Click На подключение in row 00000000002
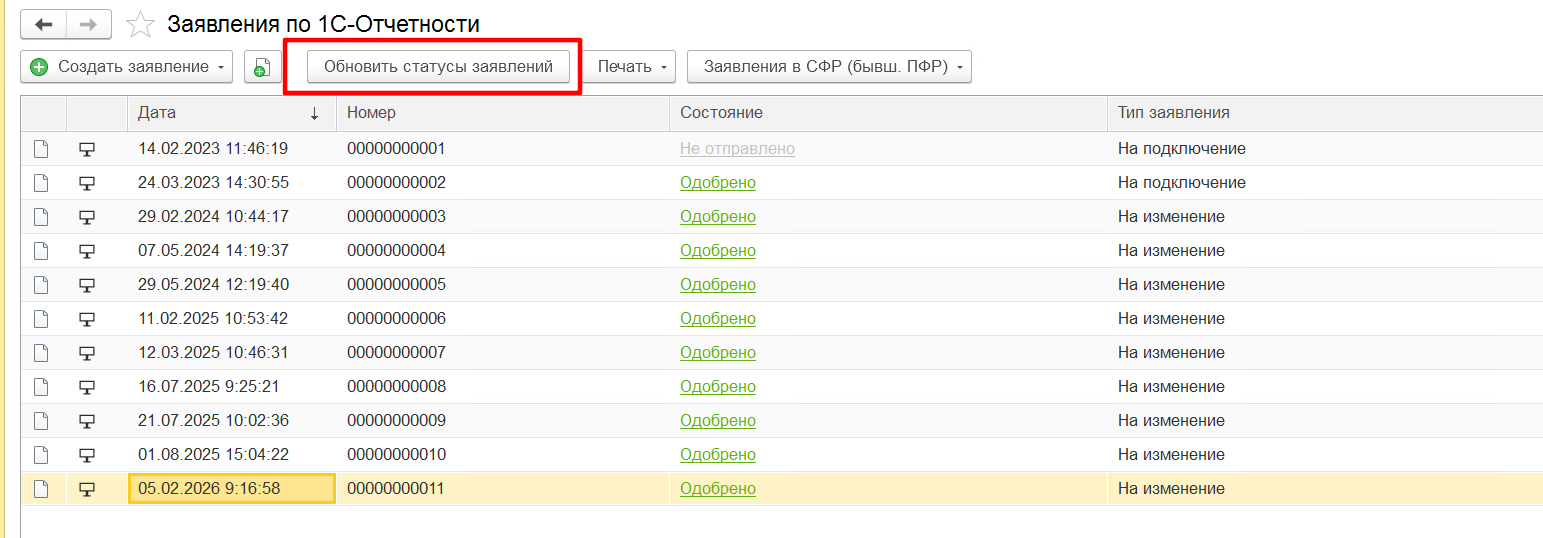The image size is (1543, 538). coord(1182,183)
